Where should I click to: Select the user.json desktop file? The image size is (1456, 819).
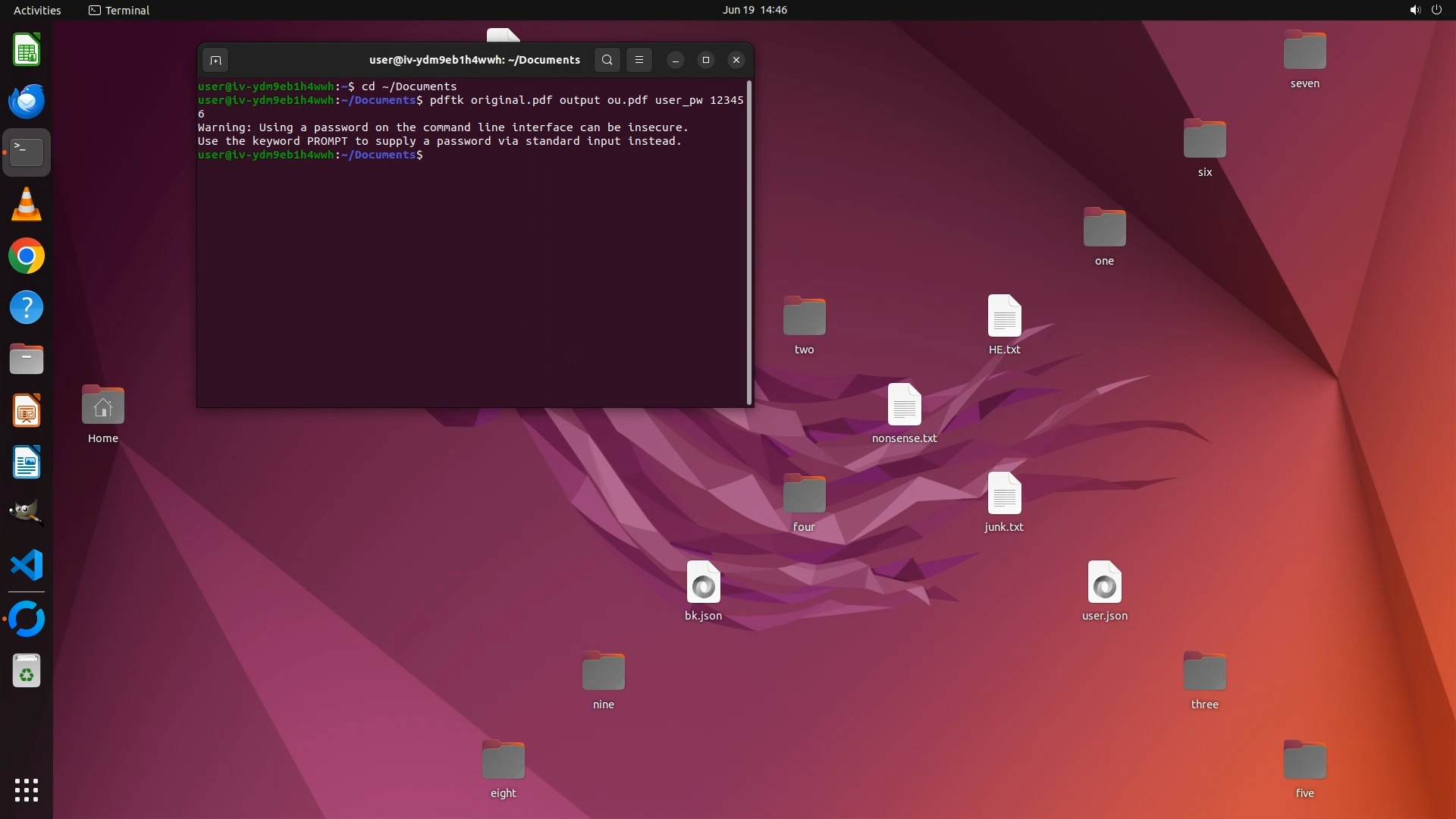[1104, 583]
